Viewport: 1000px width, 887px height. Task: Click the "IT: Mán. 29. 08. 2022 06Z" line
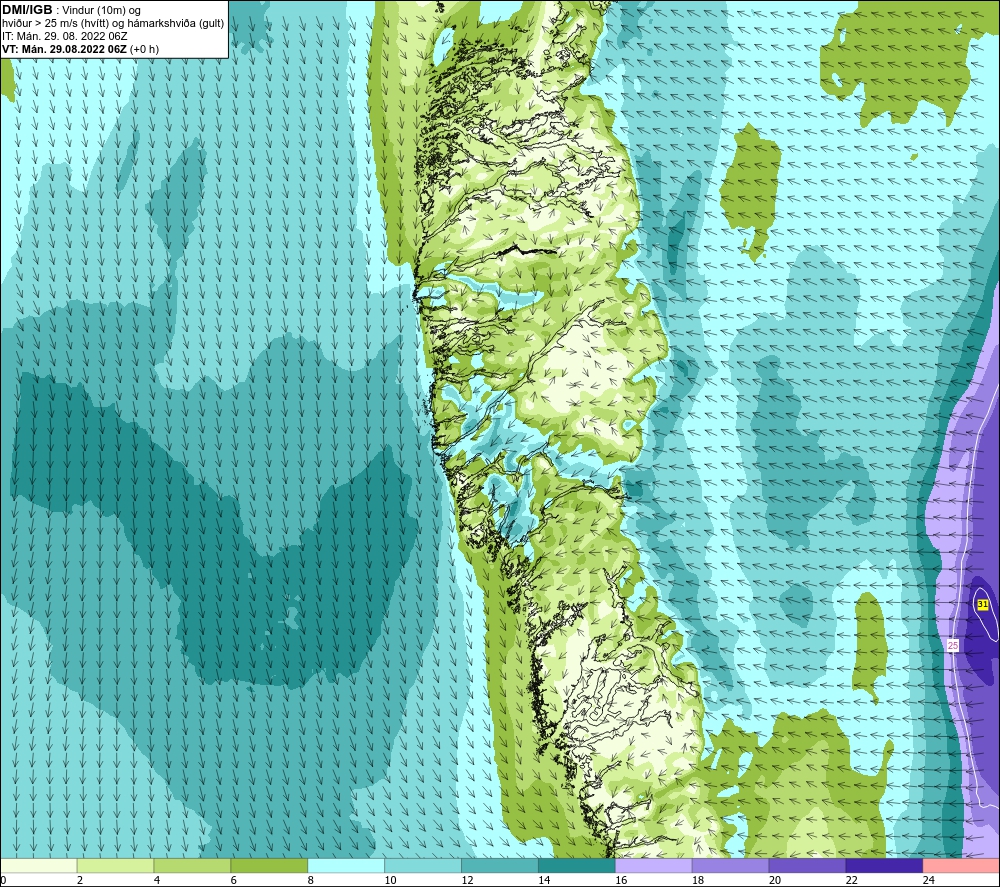pyautogui.click(x=64, y=36)
